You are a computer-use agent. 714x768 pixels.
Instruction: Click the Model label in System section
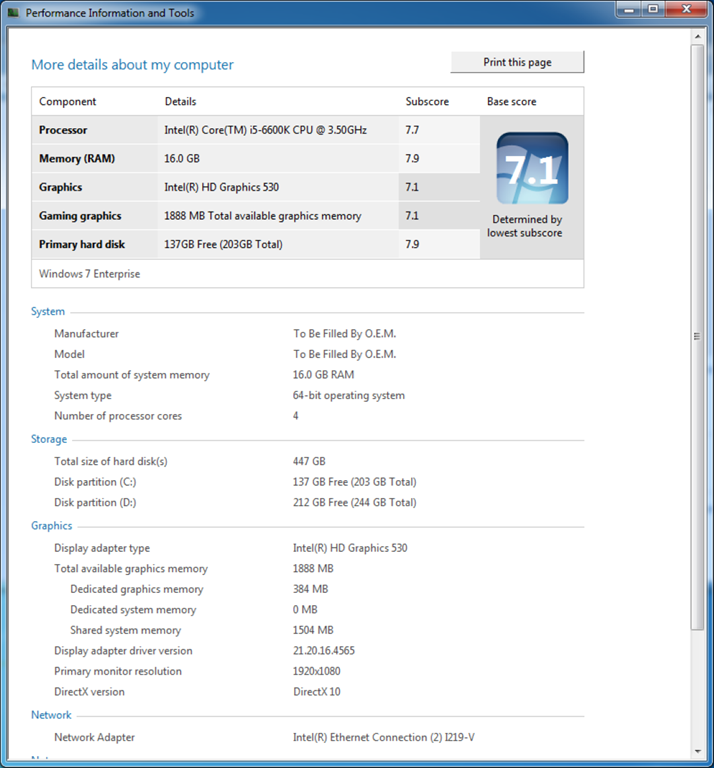pos(69,354)
